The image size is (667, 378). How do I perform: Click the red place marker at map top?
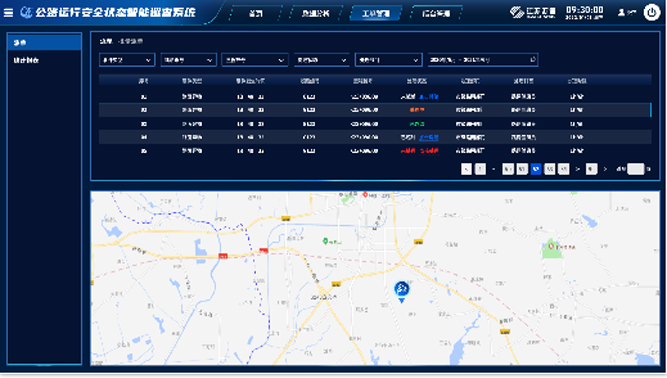tap(365, 195)
